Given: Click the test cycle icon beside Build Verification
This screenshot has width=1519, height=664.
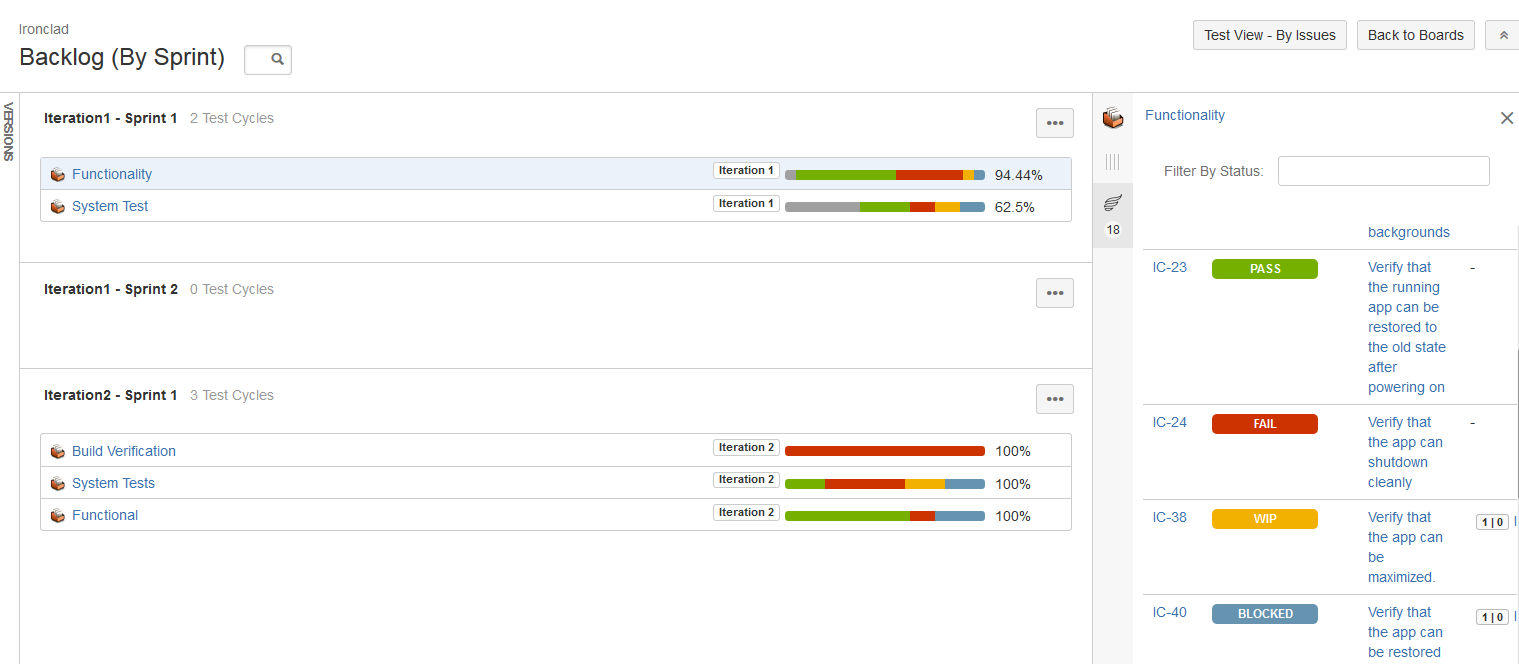Looking at the screenshot, I should pos(57,451).
